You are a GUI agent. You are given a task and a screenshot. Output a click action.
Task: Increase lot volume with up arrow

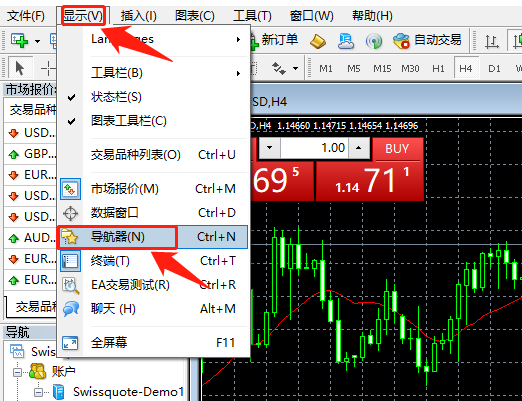(x=358, y=147)
